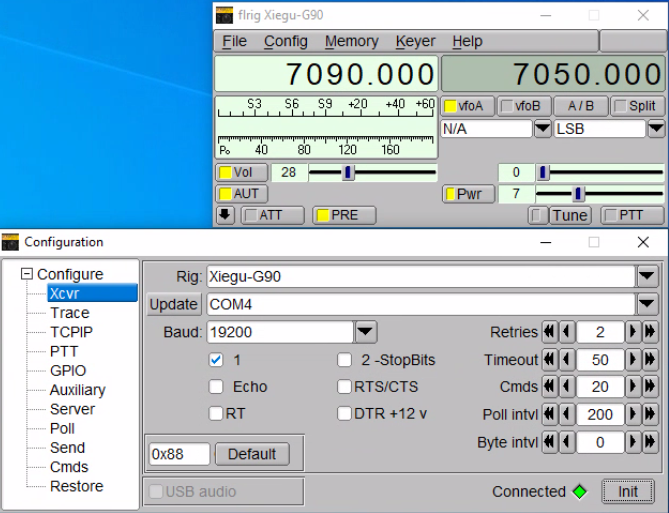Increase Poll intvl using the fast-right arrow

[x=650, y=415]
